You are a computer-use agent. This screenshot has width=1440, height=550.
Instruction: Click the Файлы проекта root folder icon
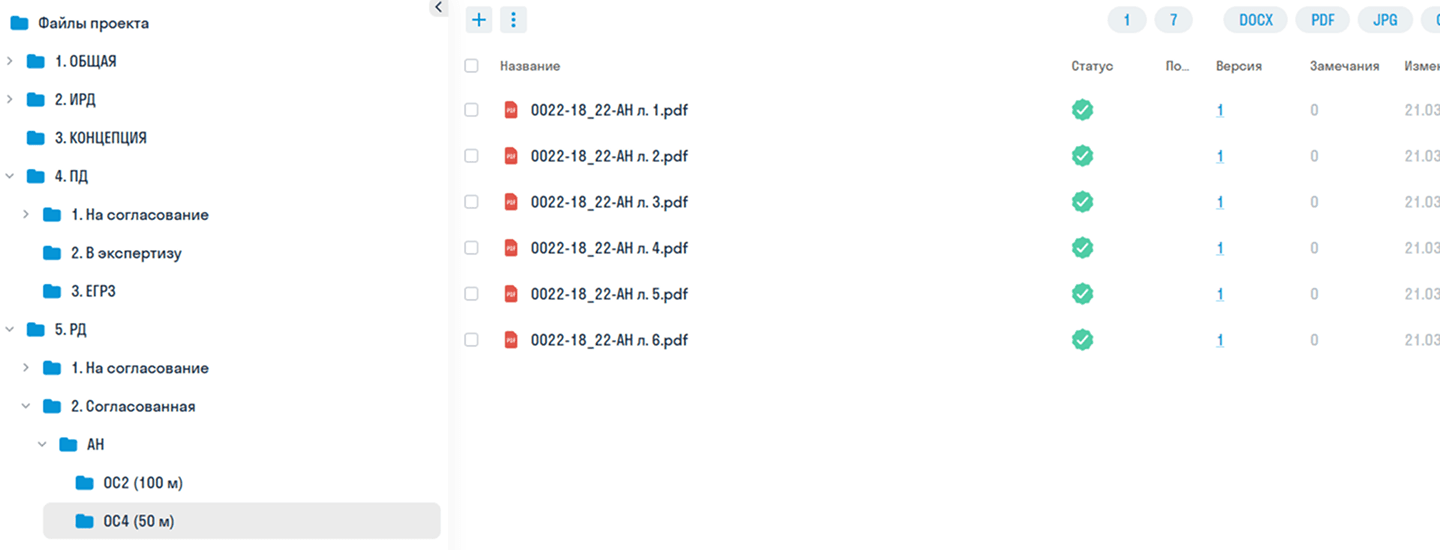coord(19,23)
